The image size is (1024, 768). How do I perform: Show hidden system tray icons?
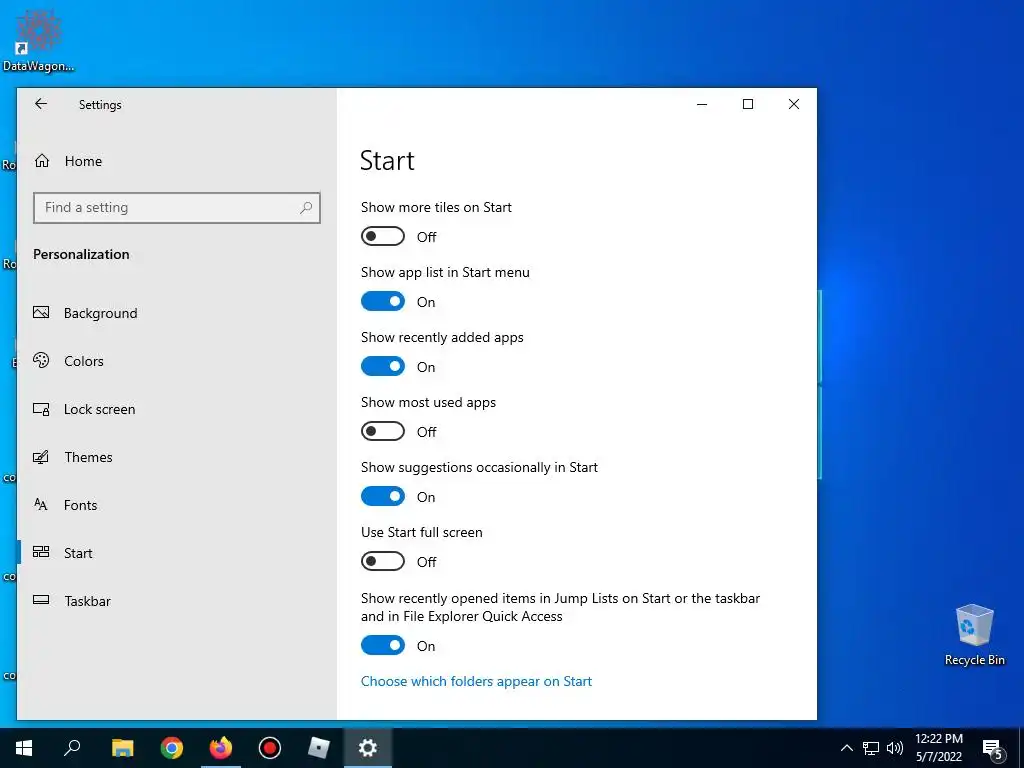(x=846, y=748)
